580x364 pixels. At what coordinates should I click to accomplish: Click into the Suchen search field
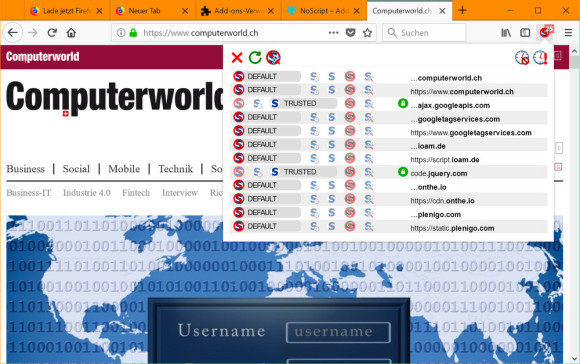click(x=424, y=33)
